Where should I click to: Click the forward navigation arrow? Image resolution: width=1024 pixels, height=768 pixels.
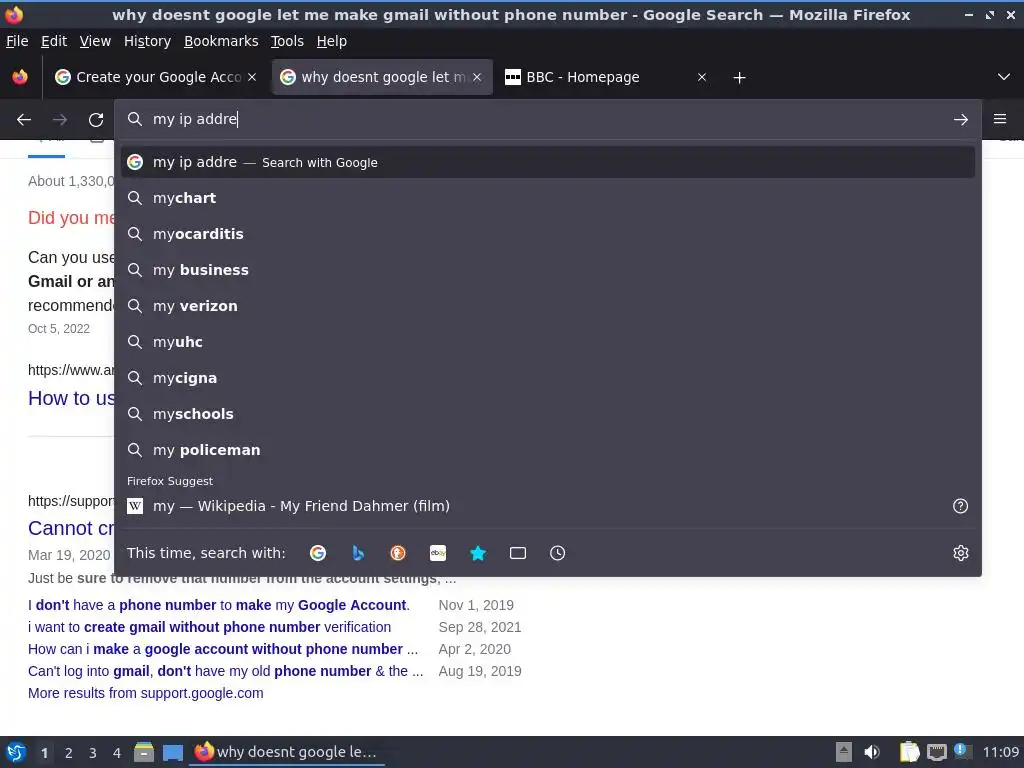tap(60, 120)
